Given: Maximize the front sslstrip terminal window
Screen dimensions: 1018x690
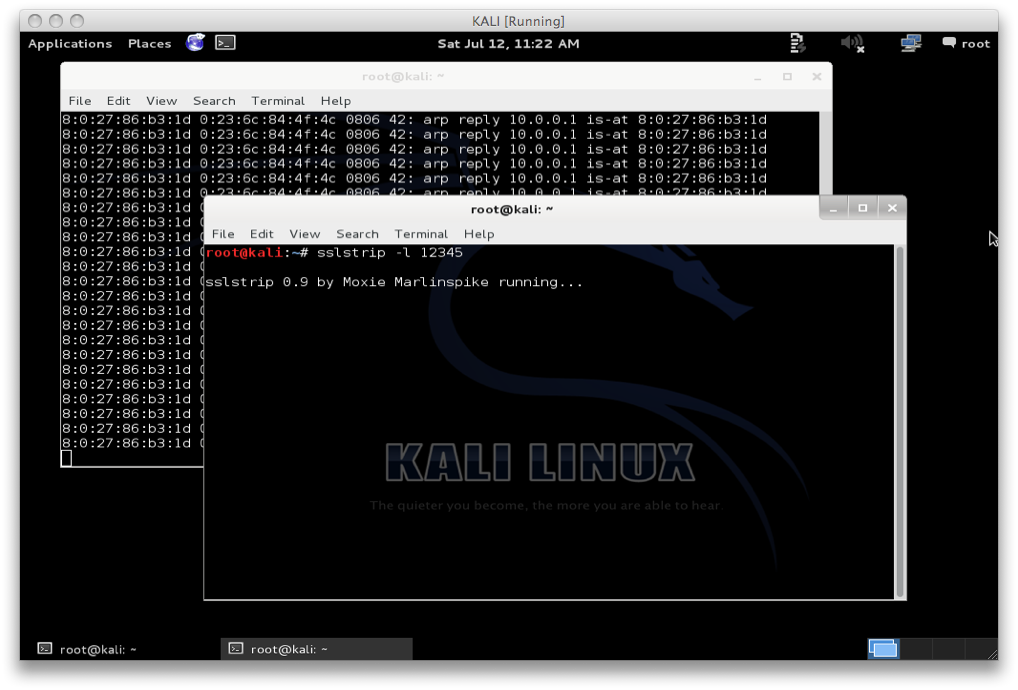Looking at the screenshot, I should click(x=862, y=208).
